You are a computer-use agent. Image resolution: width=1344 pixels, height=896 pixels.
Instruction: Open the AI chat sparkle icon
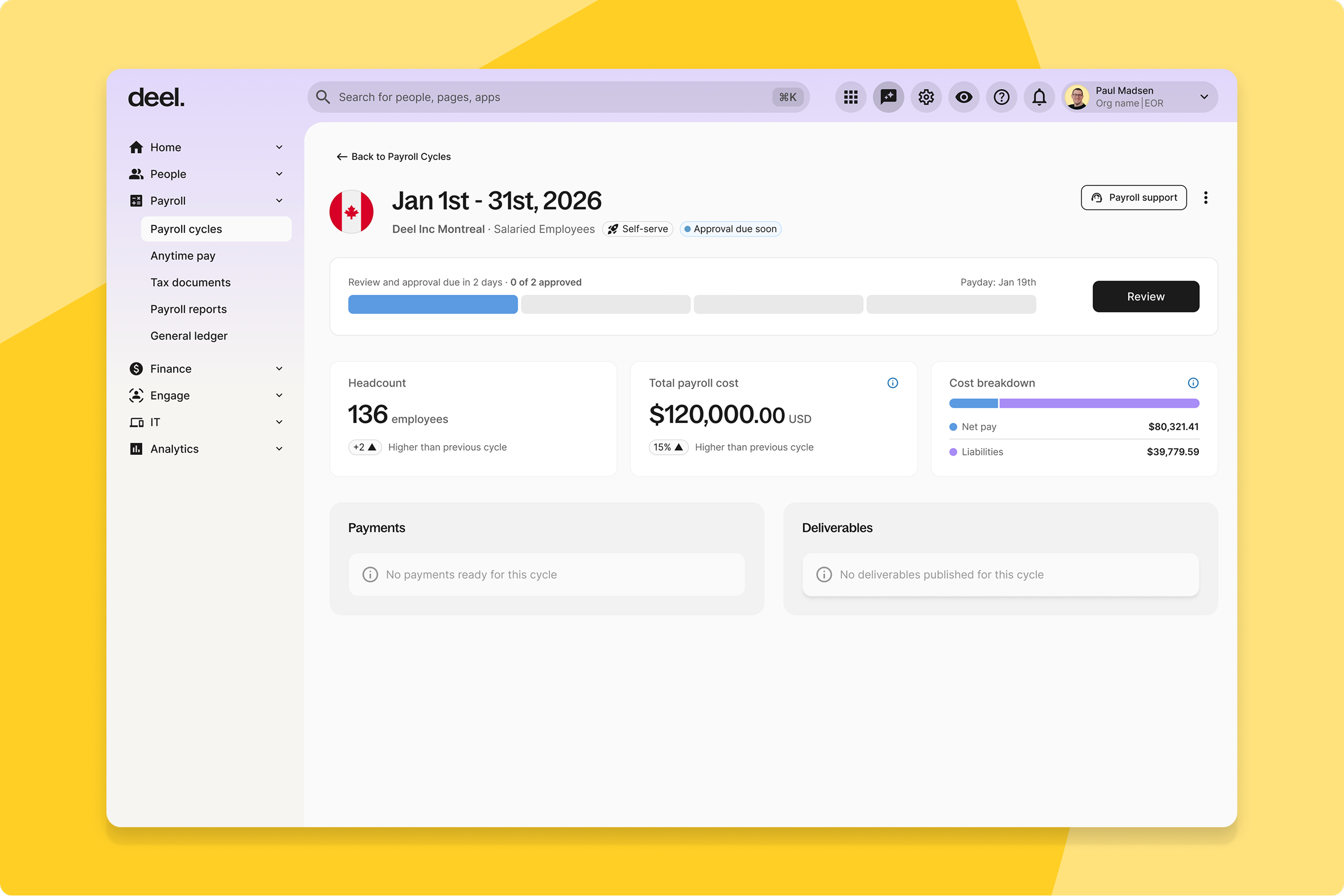pyautogui.click(x=888, y=97)
